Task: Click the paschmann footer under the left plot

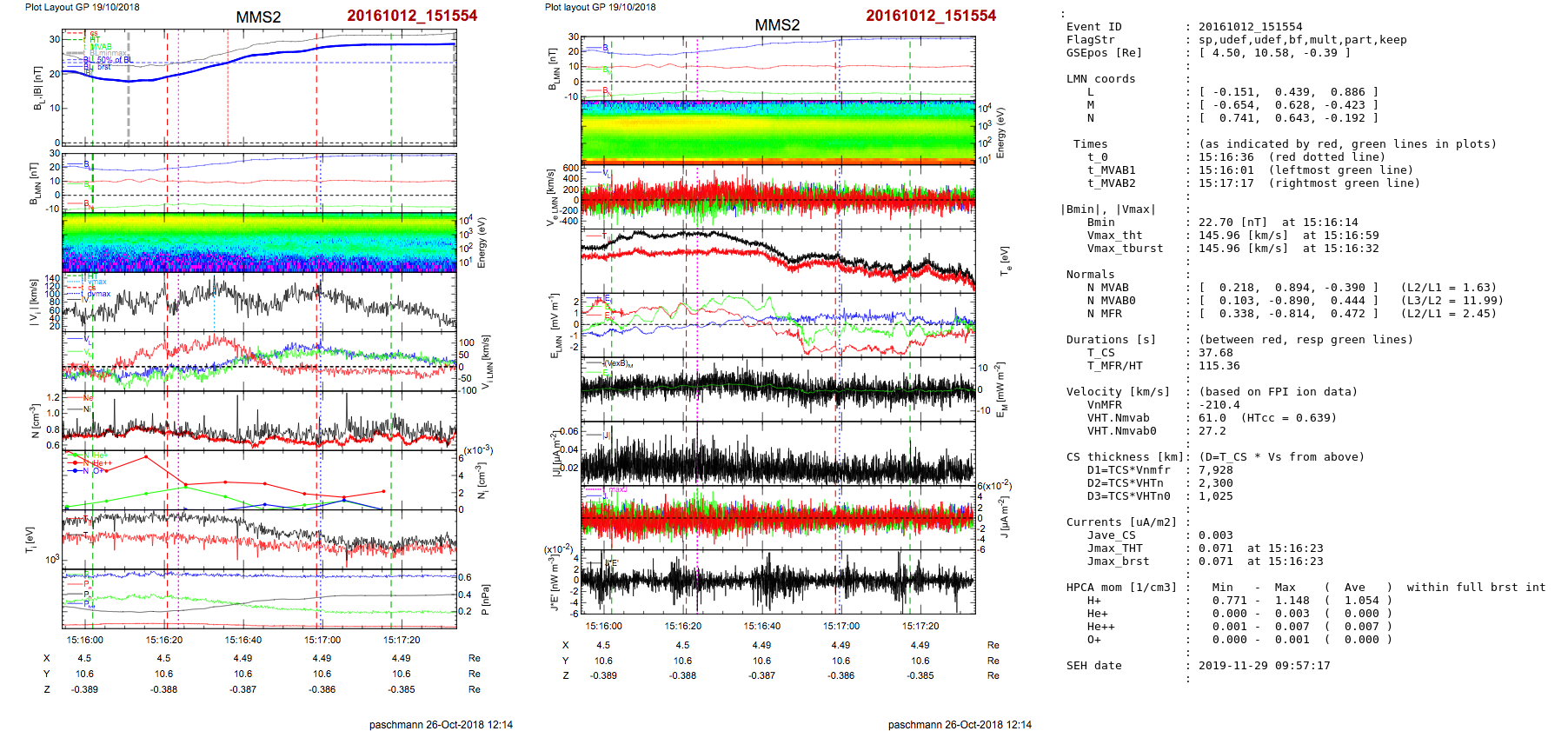Action: (441, 724)
